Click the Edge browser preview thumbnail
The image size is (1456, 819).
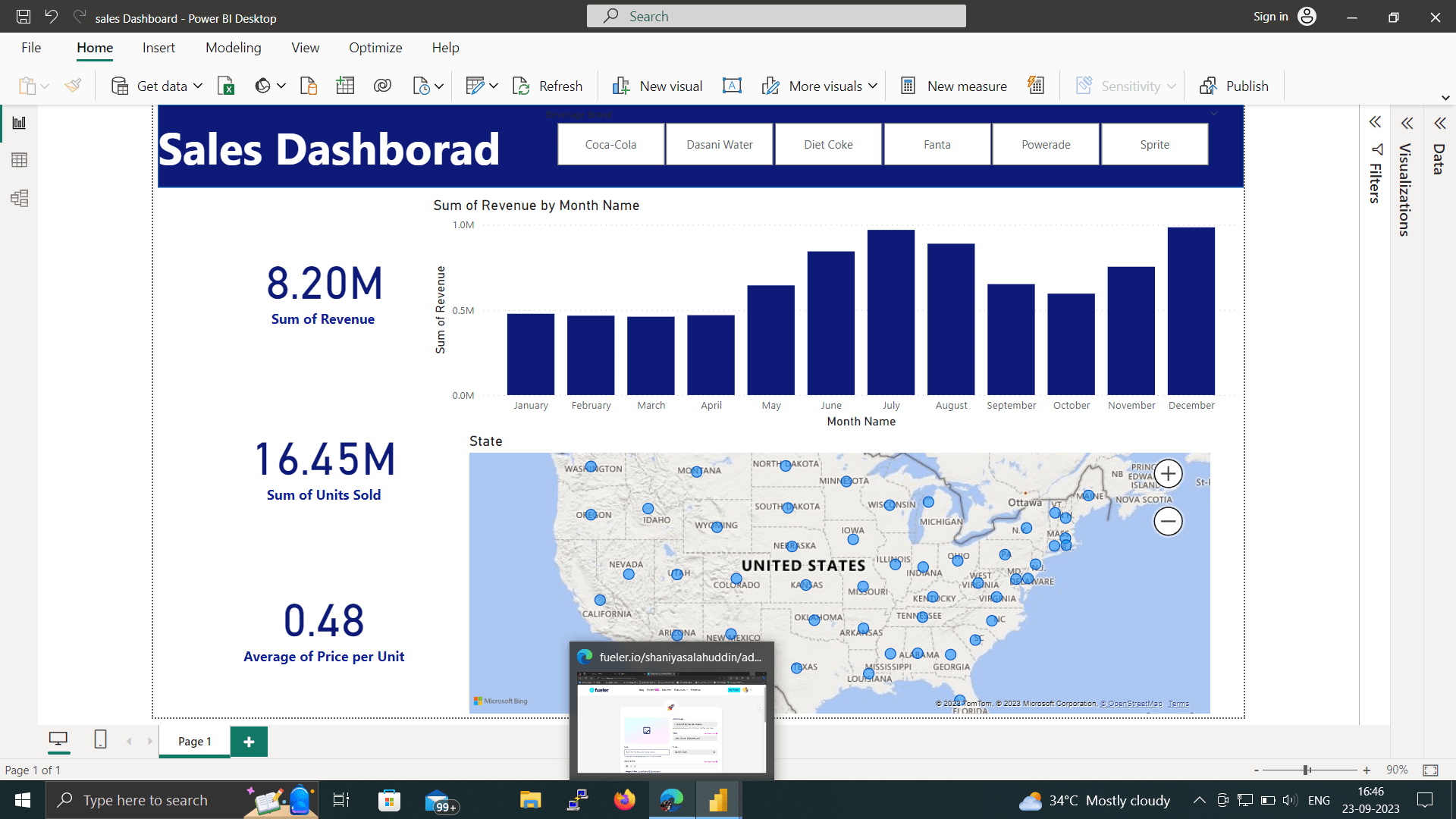point(671,720)
